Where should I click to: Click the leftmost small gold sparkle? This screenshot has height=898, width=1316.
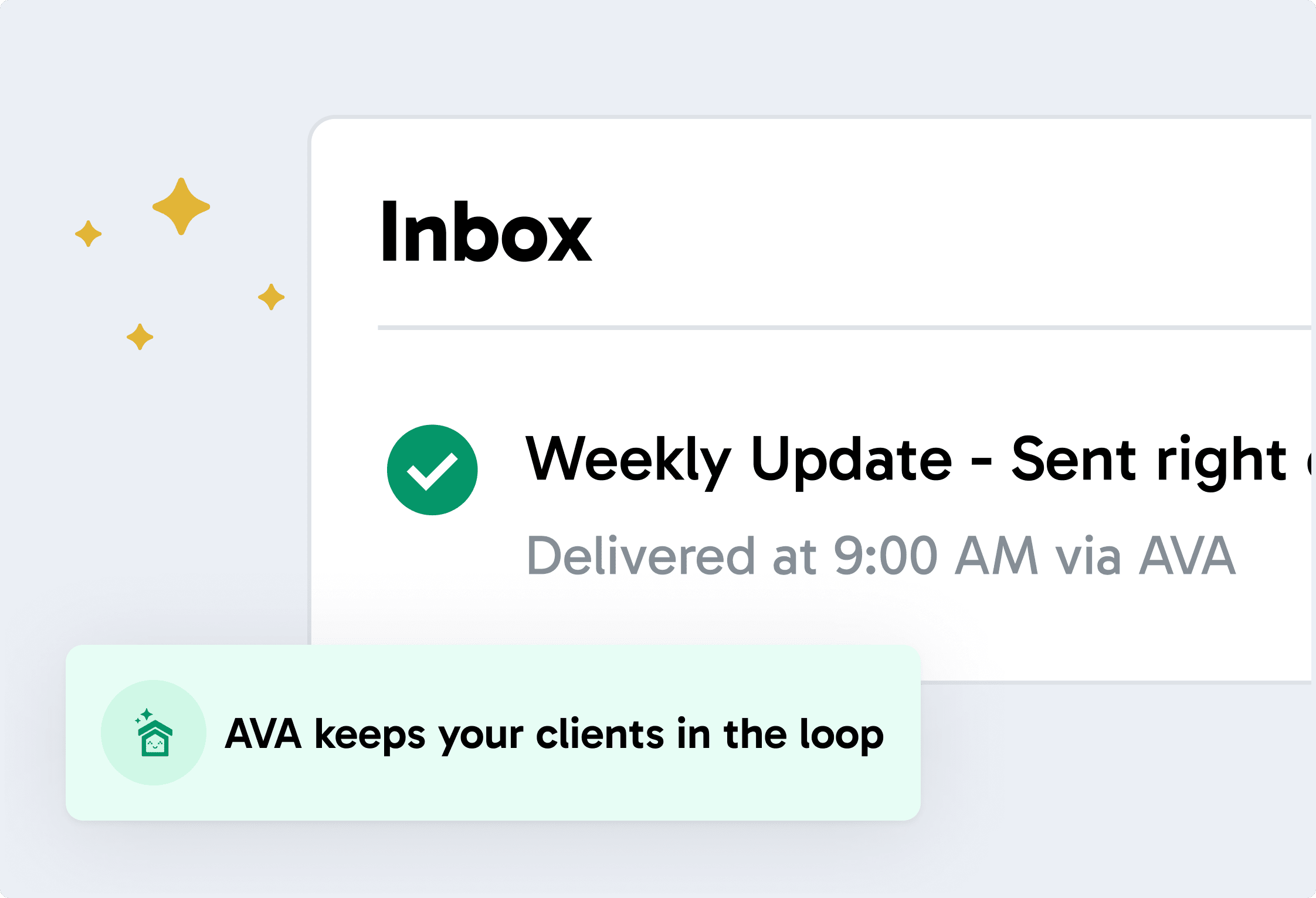[x=89, y=234]
